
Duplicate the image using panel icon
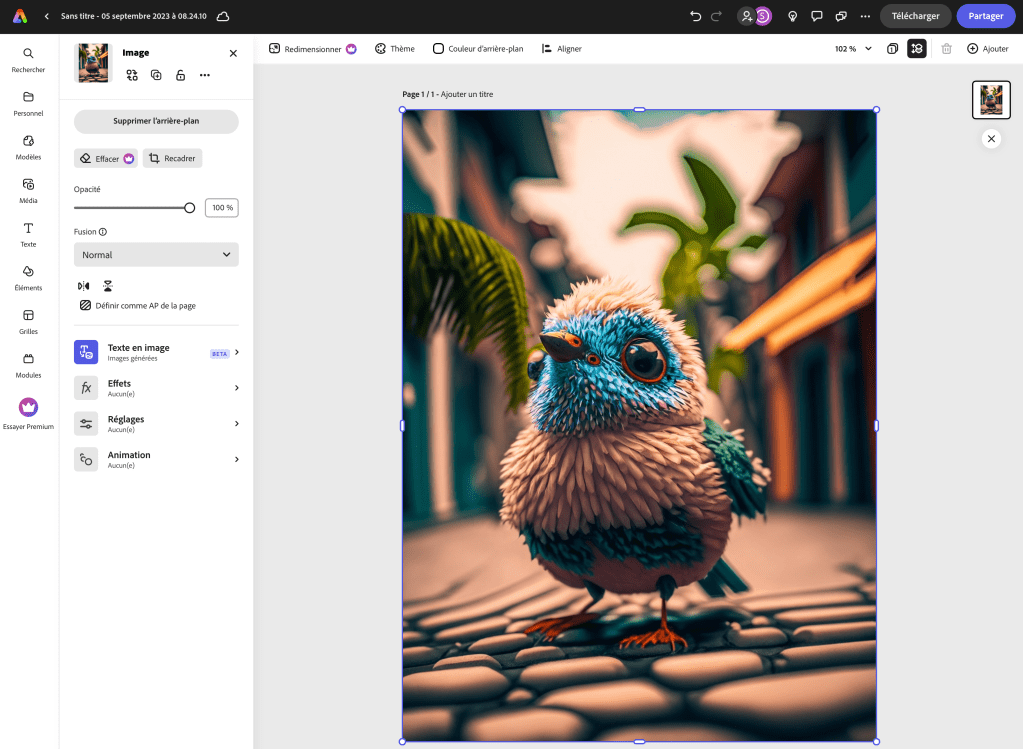[156, 75]
